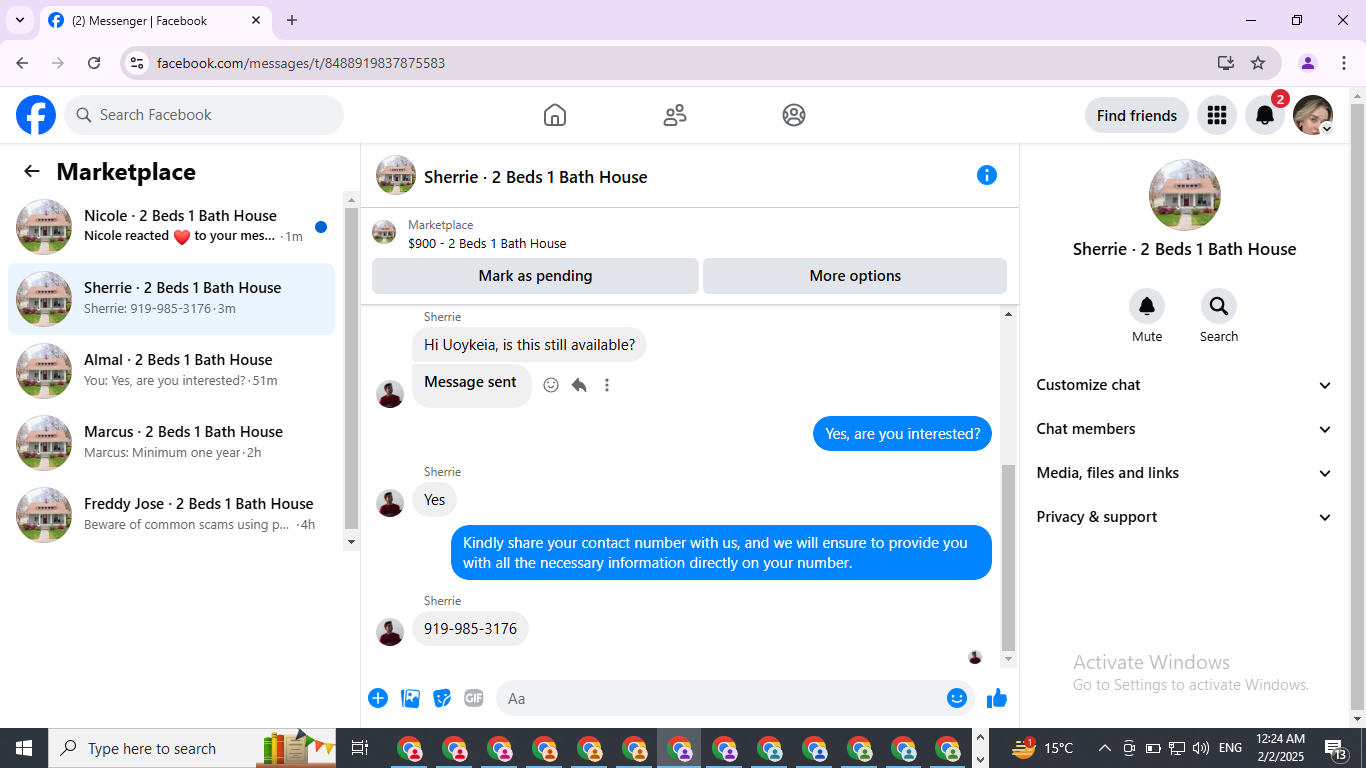This screenshot has height=768, width=1366.
Task: Click the conversation list scrollbar
Action: coord(351,370)
